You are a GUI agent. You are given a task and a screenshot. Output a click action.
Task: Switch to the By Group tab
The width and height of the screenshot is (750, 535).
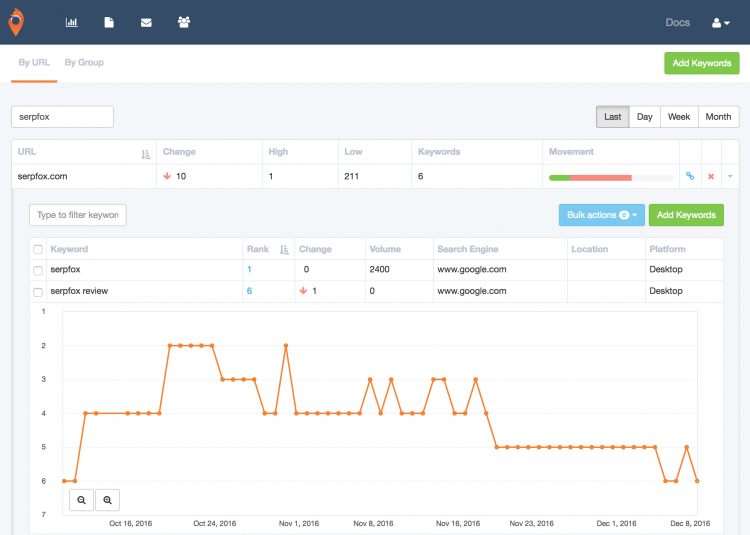[84, 63]
